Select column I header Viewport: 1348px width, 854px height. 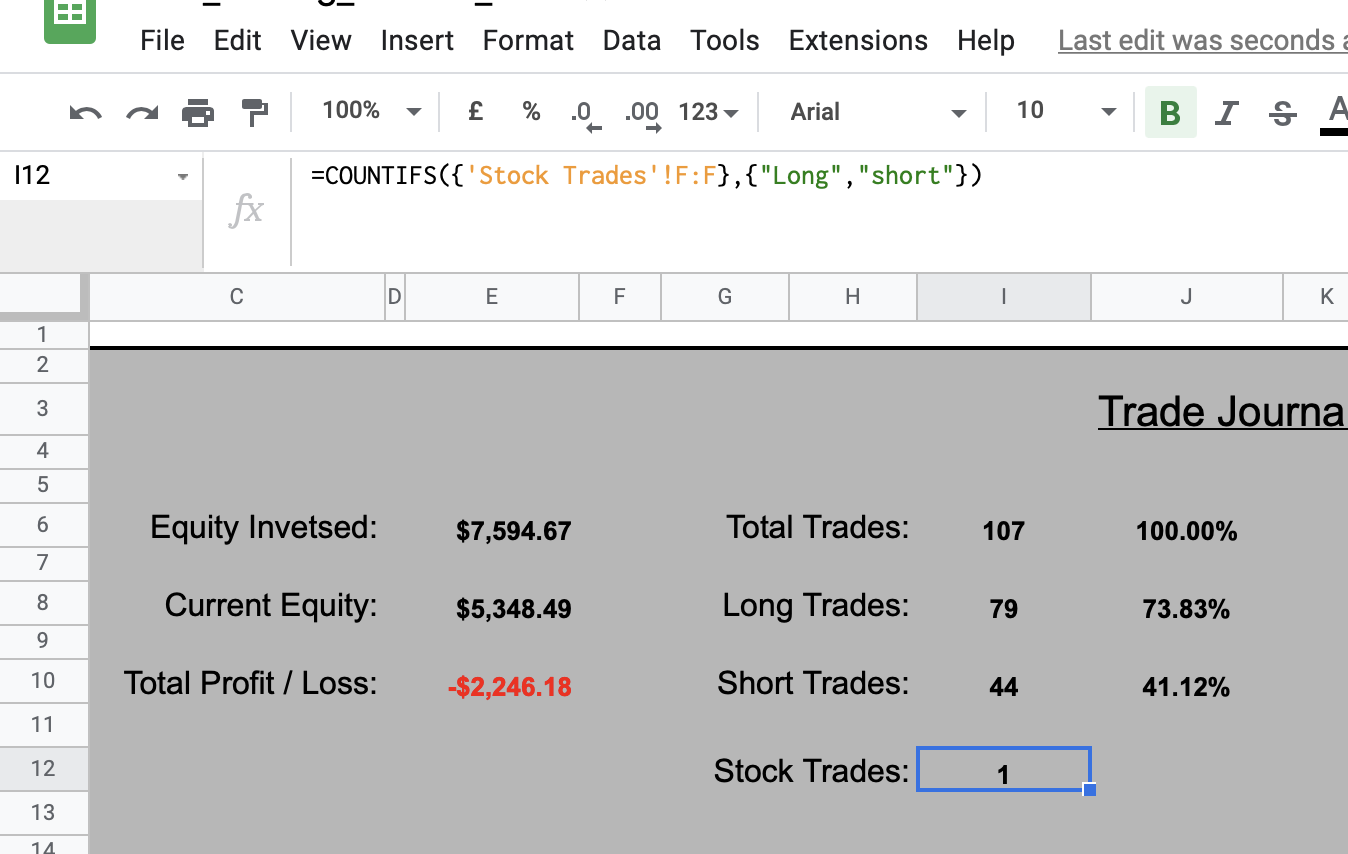click(1004, 296)
